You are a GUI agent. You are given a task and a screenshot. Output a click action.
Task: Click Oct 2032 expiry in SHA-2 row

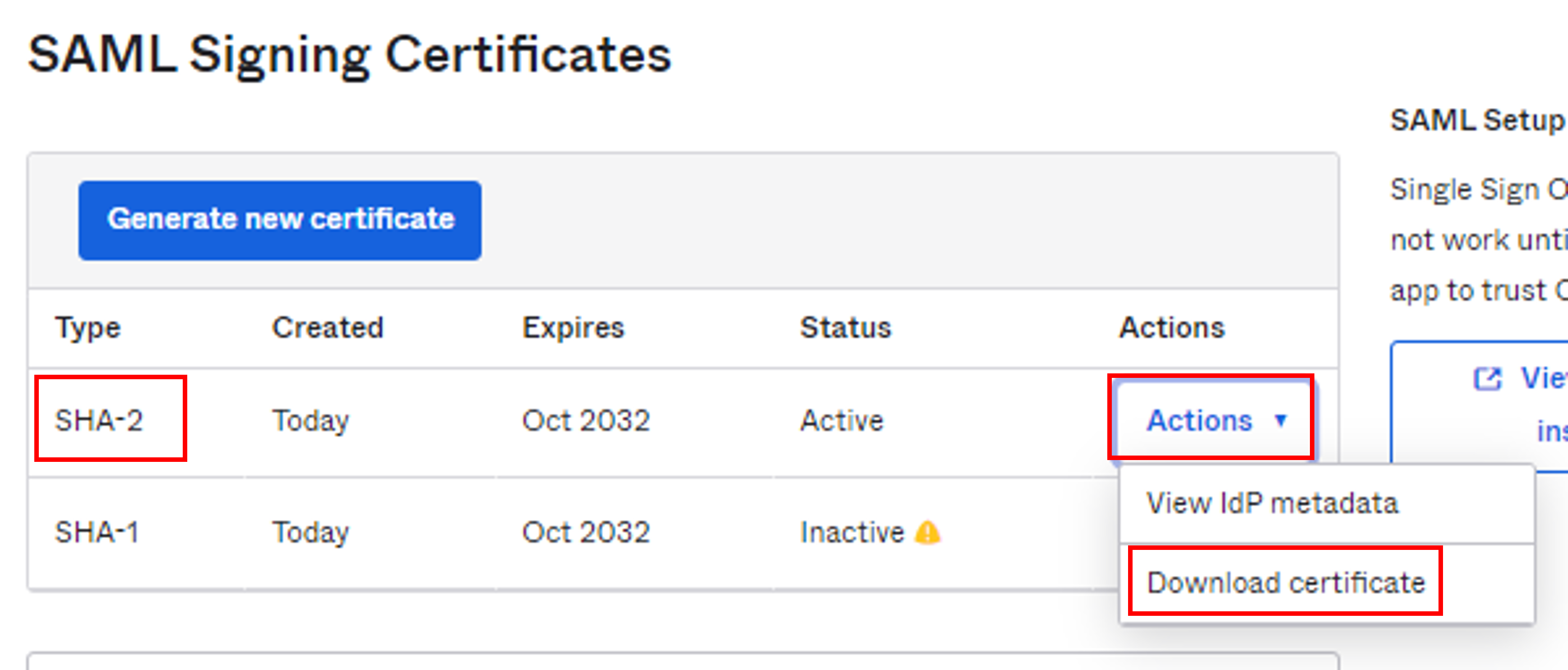[x=586, y=420]
